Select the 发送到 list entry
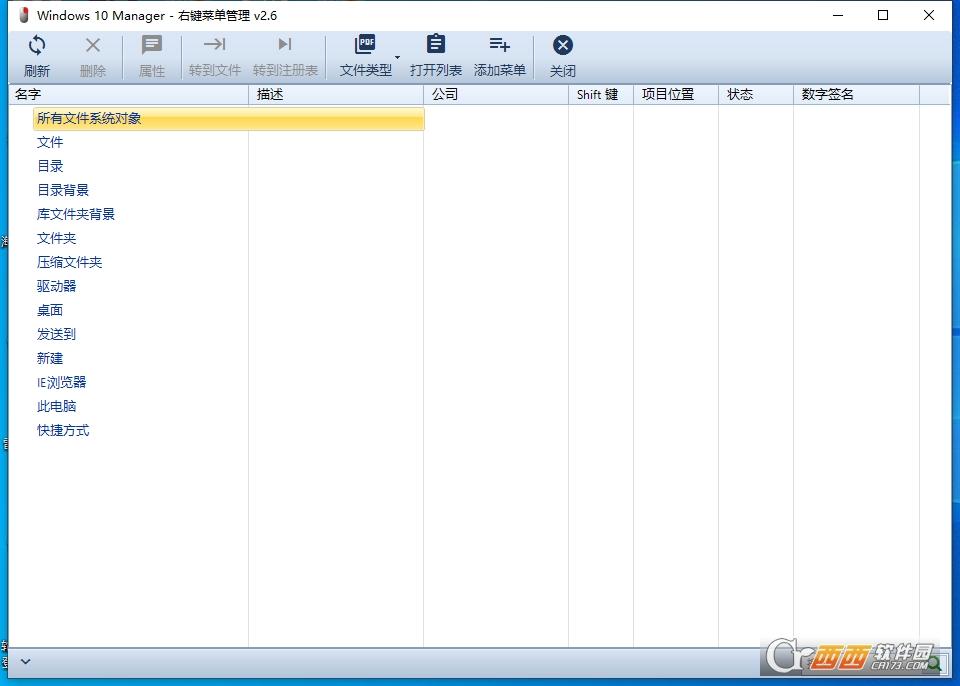The image size is (960, 686). click(56, 334)
